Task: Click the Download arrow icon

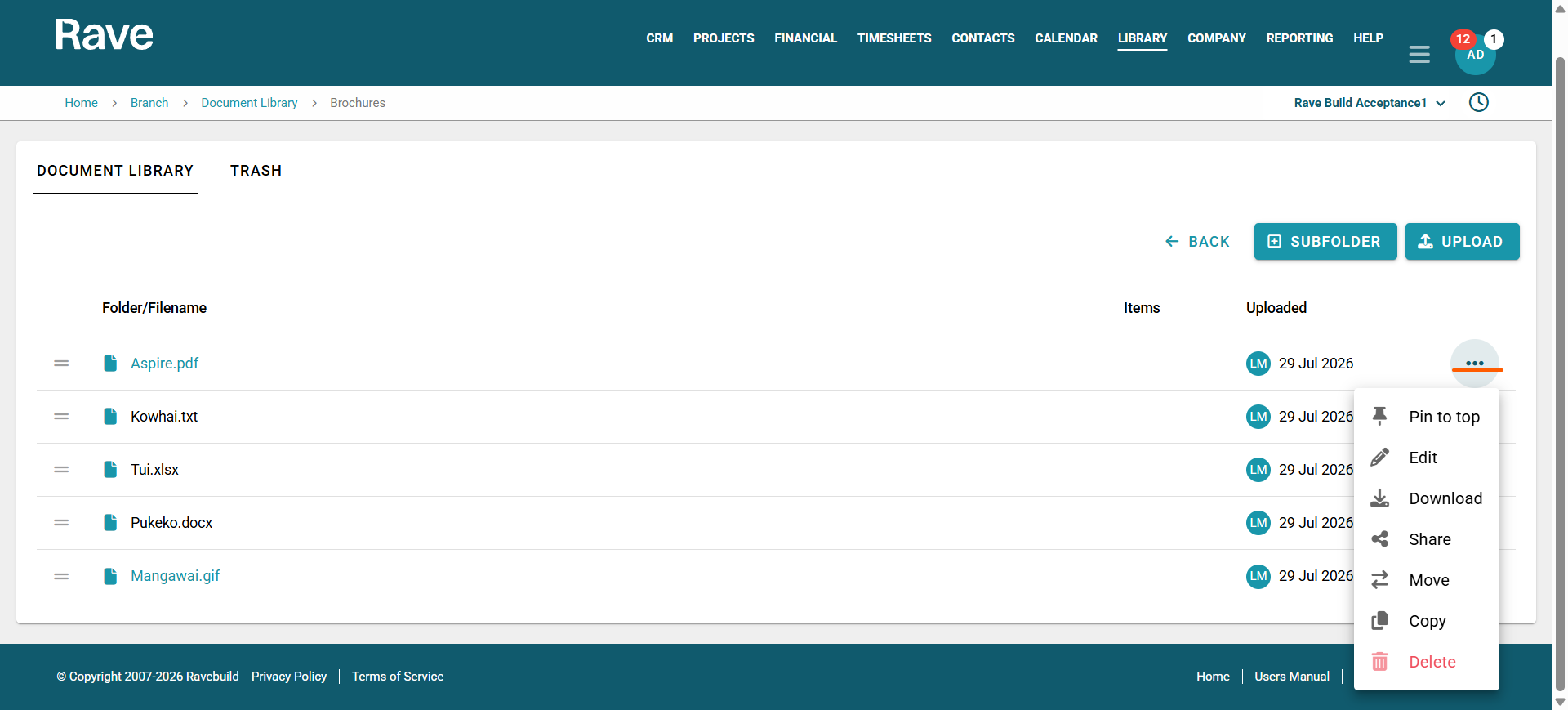Action: coord(1379,498)
